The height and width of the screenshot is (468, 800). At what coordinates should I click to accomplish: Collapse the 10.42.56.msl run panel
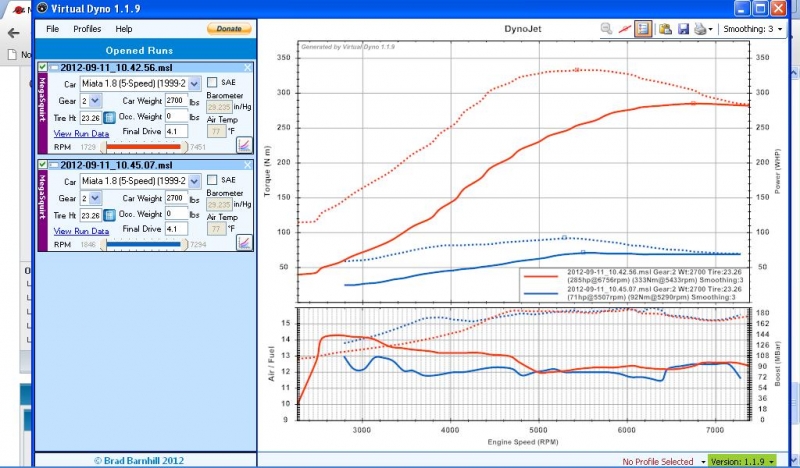(54, 67)
